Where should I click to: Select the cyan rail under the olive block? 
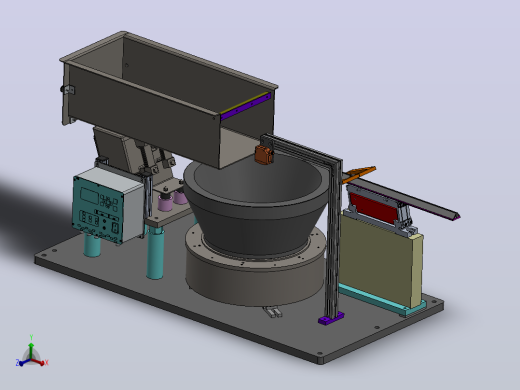coord(382,300)
